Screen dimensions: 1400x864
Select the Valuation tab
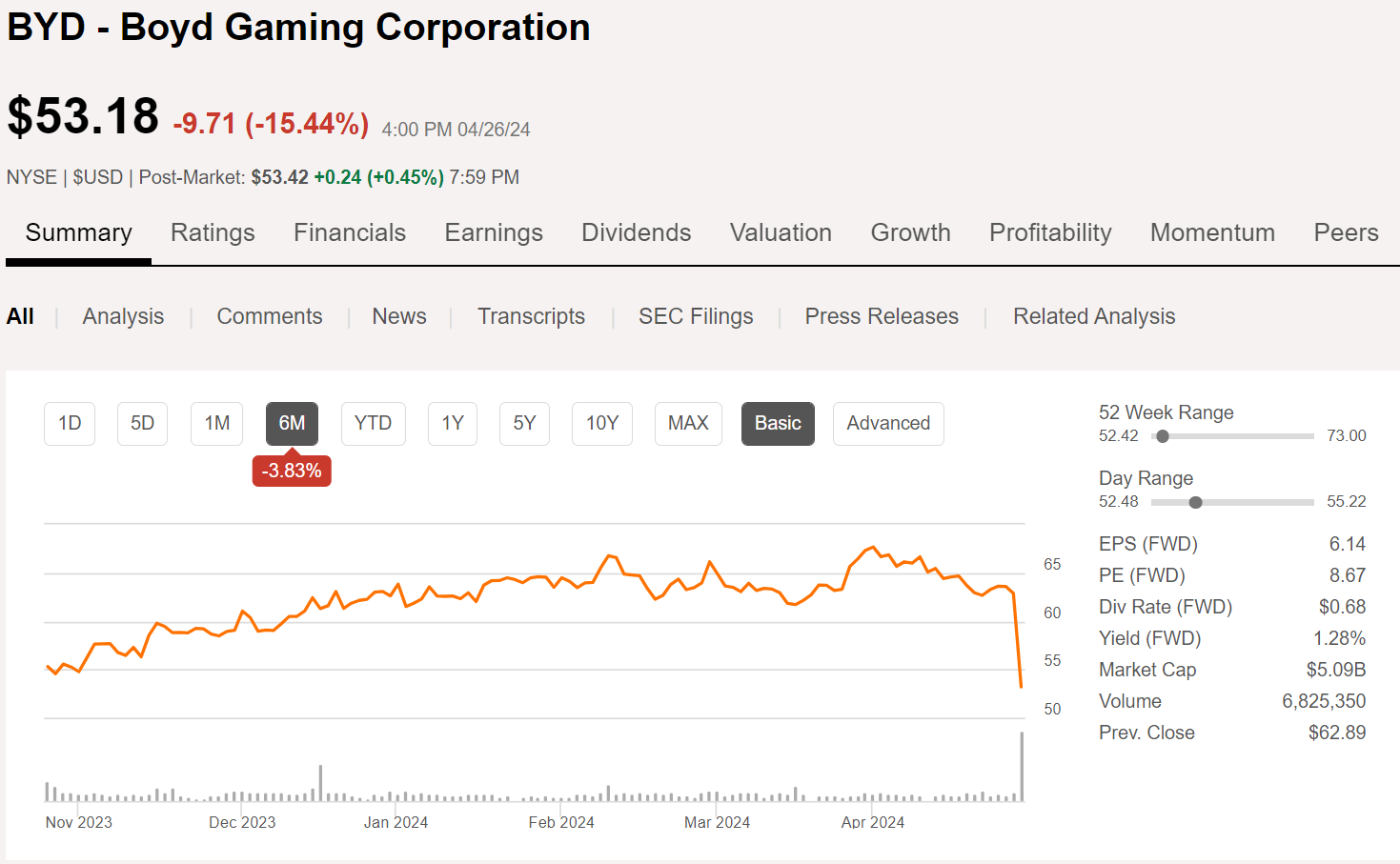coord(780,232)
